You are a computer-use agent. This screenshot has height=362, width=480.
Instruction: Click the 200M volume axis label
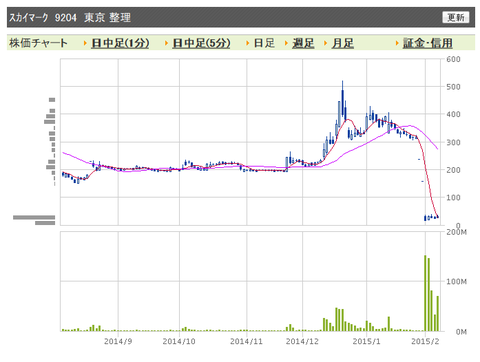[x=457, y=232]
